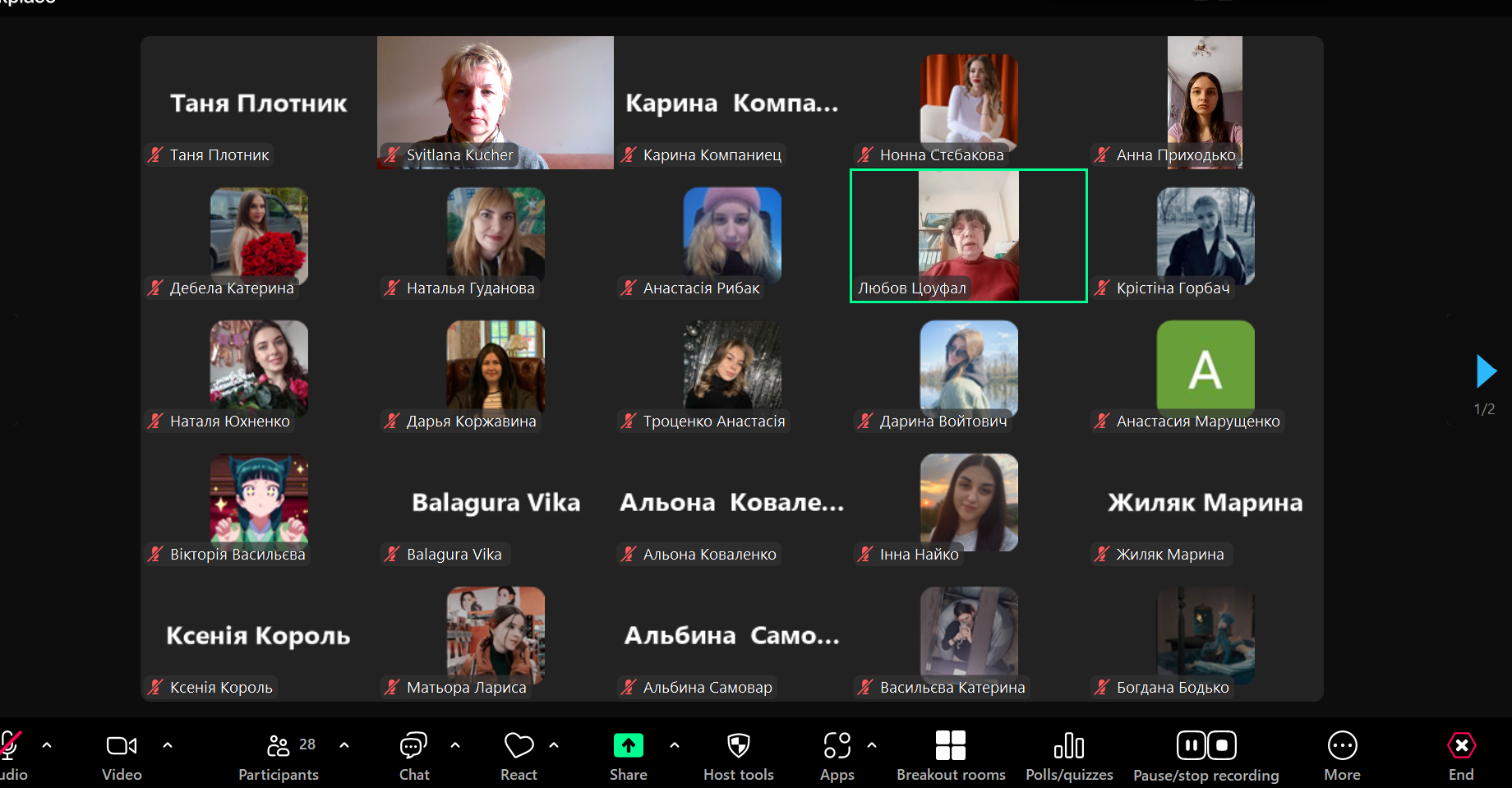Expand Participants options chevron

point(344,745)
